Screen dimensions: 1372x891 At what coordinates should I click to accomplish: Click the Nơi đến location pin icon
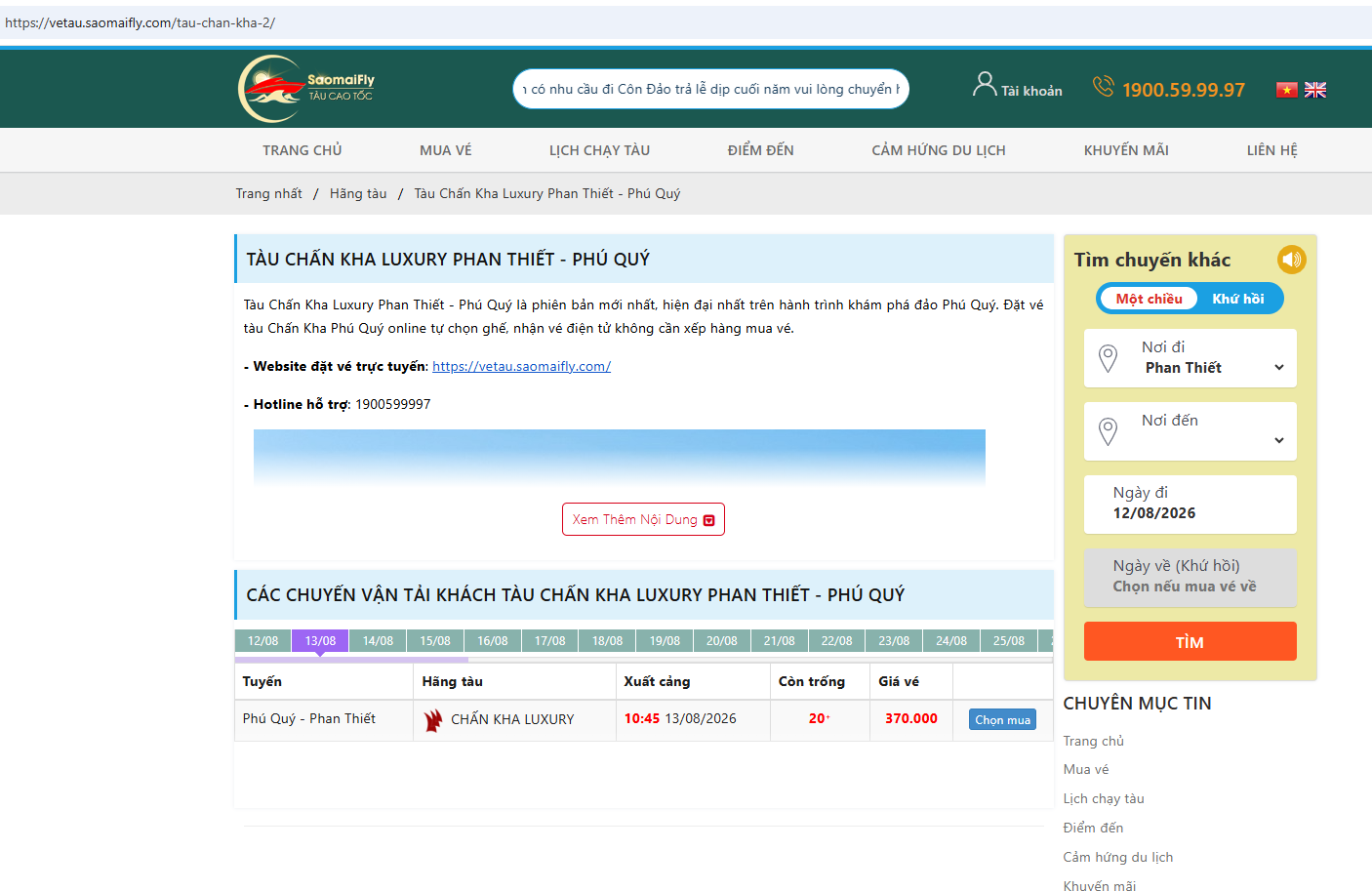(1108, 431)
